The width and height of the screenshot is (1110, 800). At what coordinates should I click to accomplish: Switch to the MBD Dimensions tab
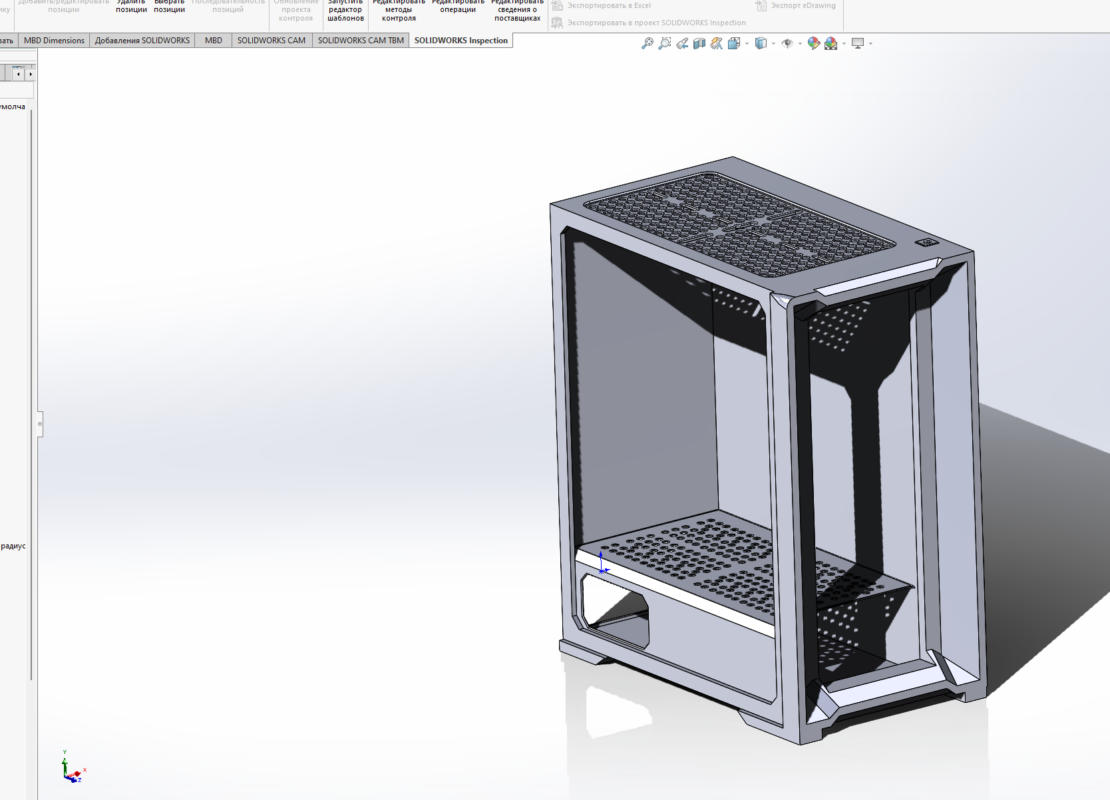54,40
